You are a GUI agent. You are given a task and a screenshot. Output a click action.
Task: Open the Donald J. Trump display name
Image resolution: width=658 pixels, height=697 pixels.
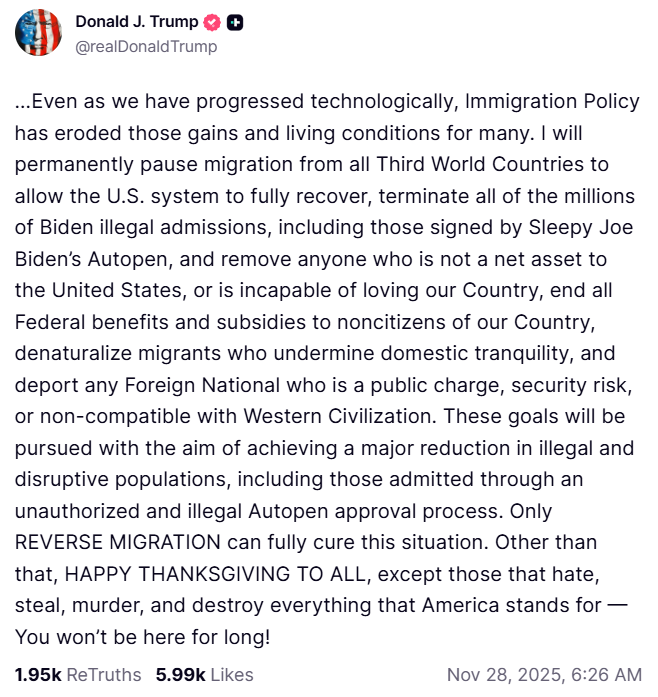[137, 22]
